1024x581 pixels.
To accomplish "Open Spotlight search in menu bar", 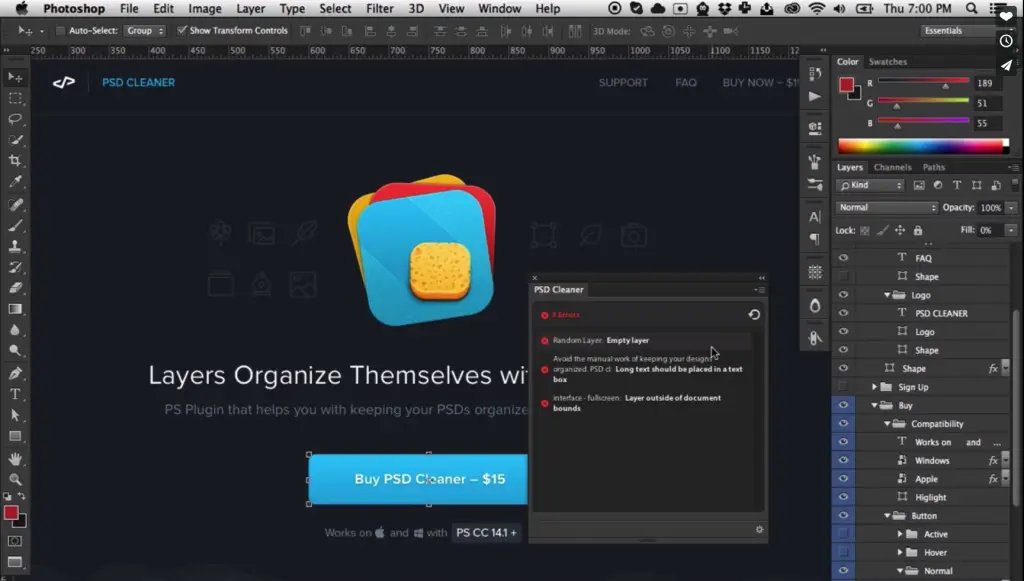I will click(972, 8).
